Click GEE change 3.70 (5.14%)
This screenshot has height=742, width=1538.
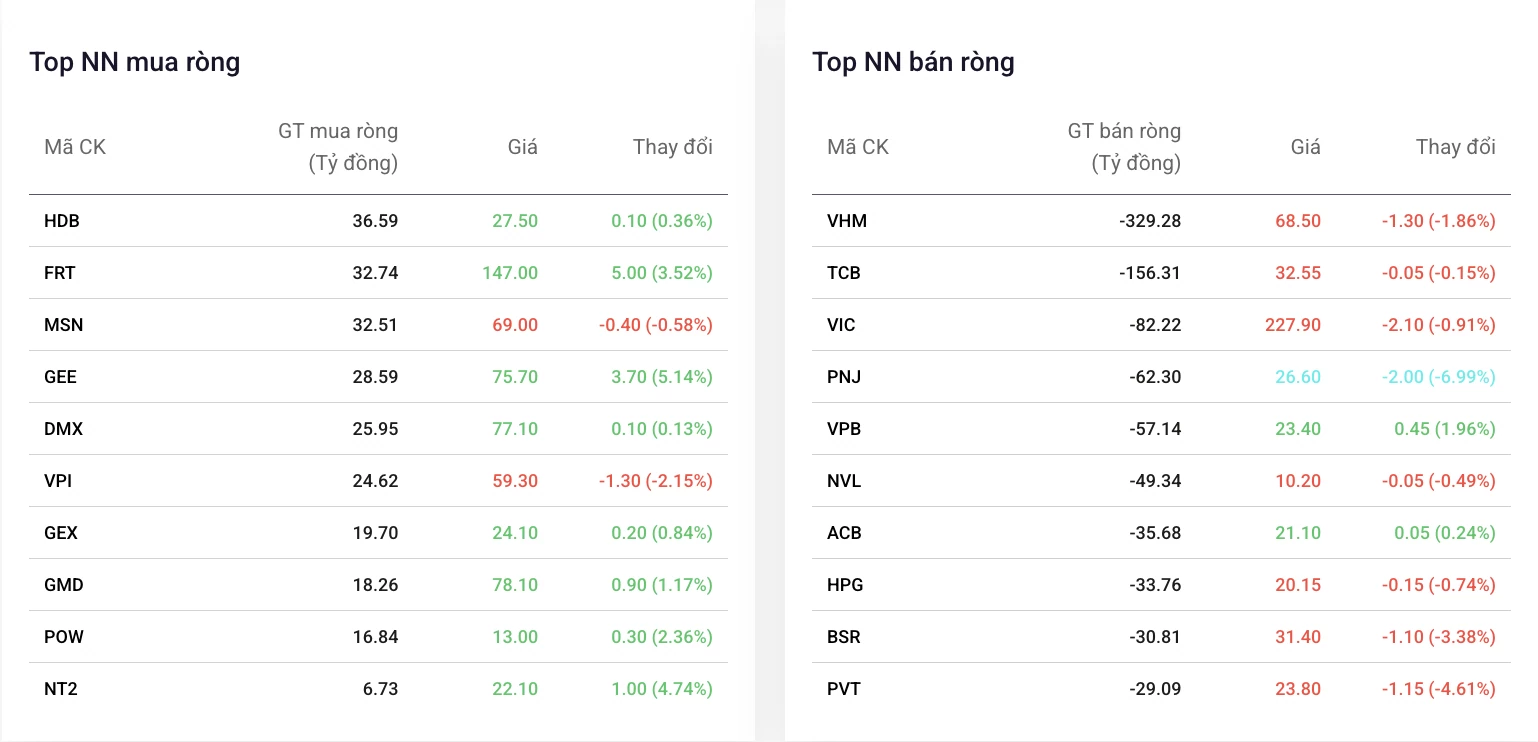coord(662,377)
